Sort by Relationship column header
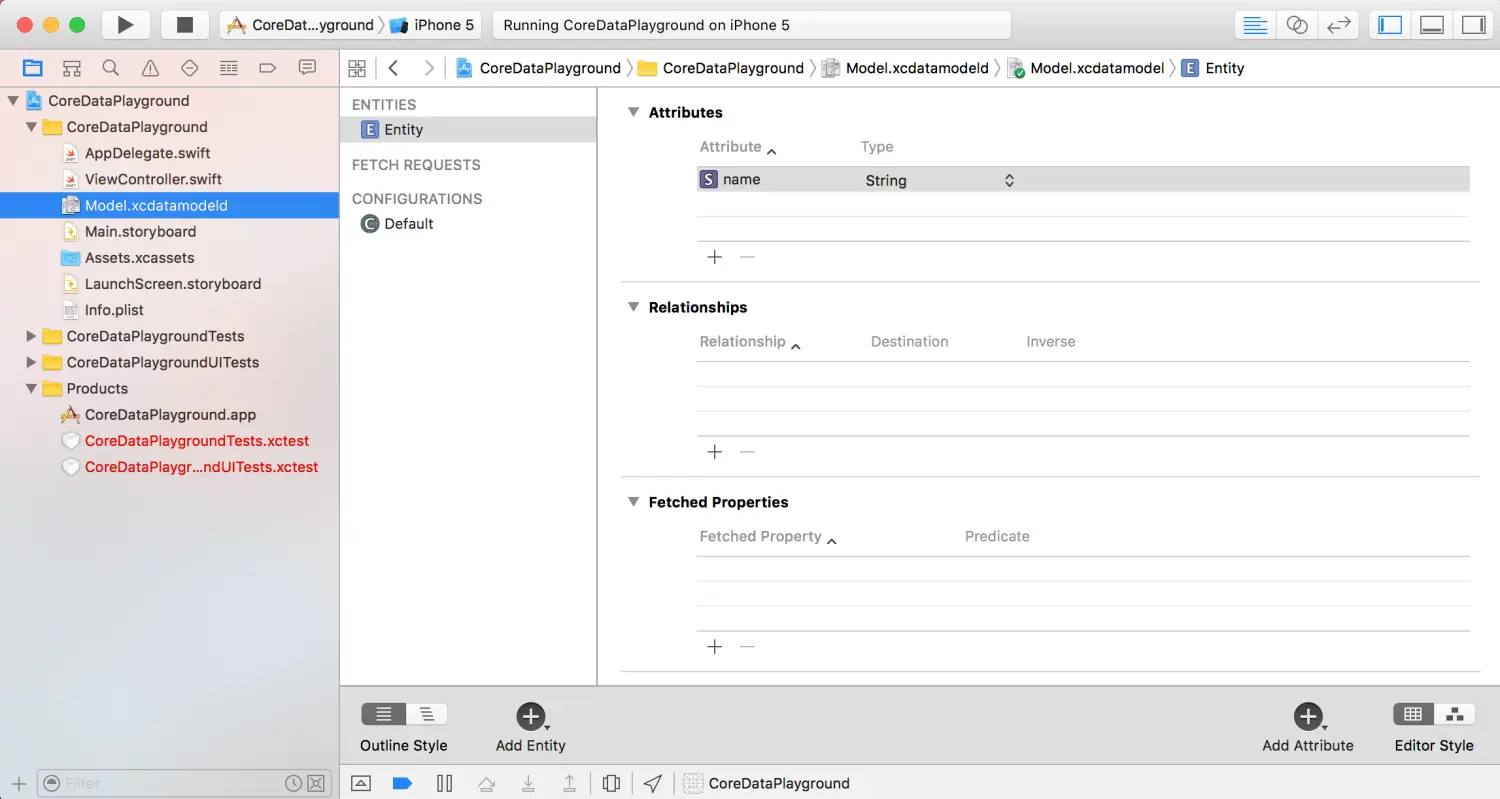 (x=750, y=342)
